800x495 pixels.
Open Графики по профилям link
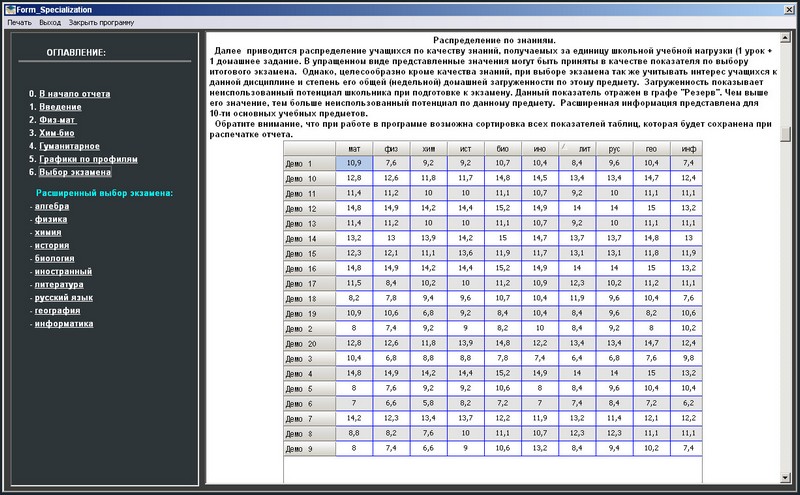click(x=88, y=159)
